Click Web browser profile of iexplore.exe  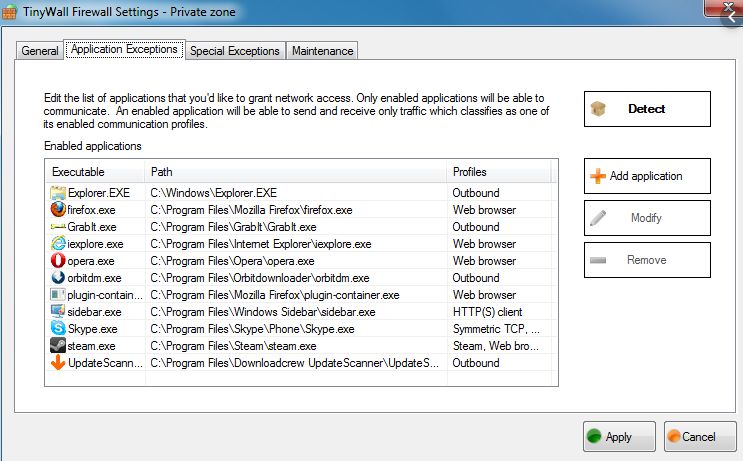(x=484, y=244)
